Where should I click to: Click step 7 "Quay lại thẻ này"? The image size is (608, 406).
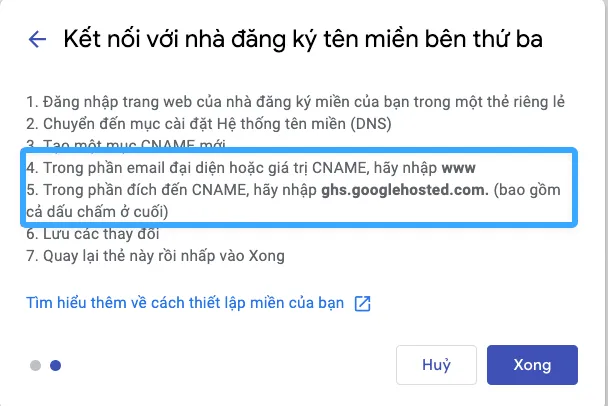[155, 256]
